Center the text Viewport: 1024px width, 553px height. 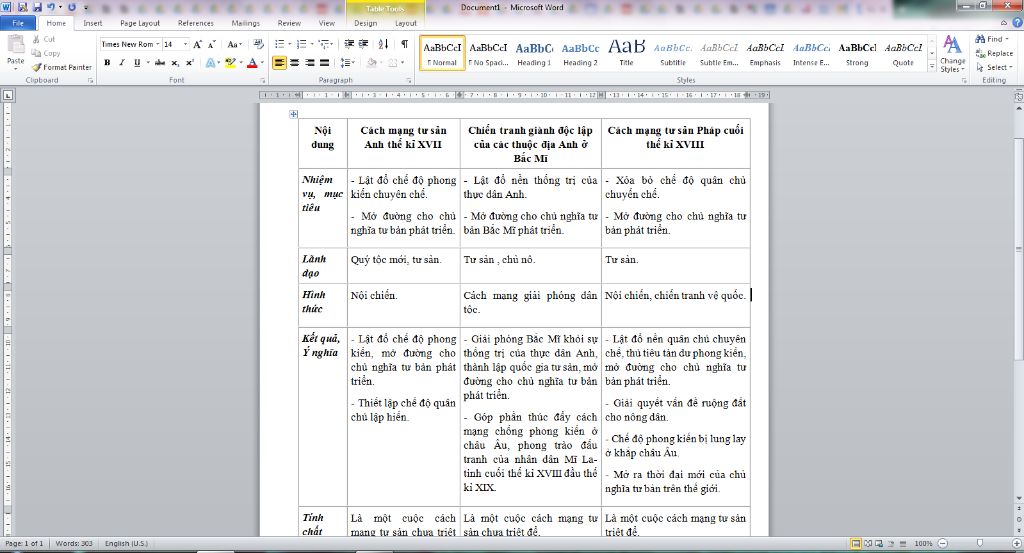click(x=295, y=63)
